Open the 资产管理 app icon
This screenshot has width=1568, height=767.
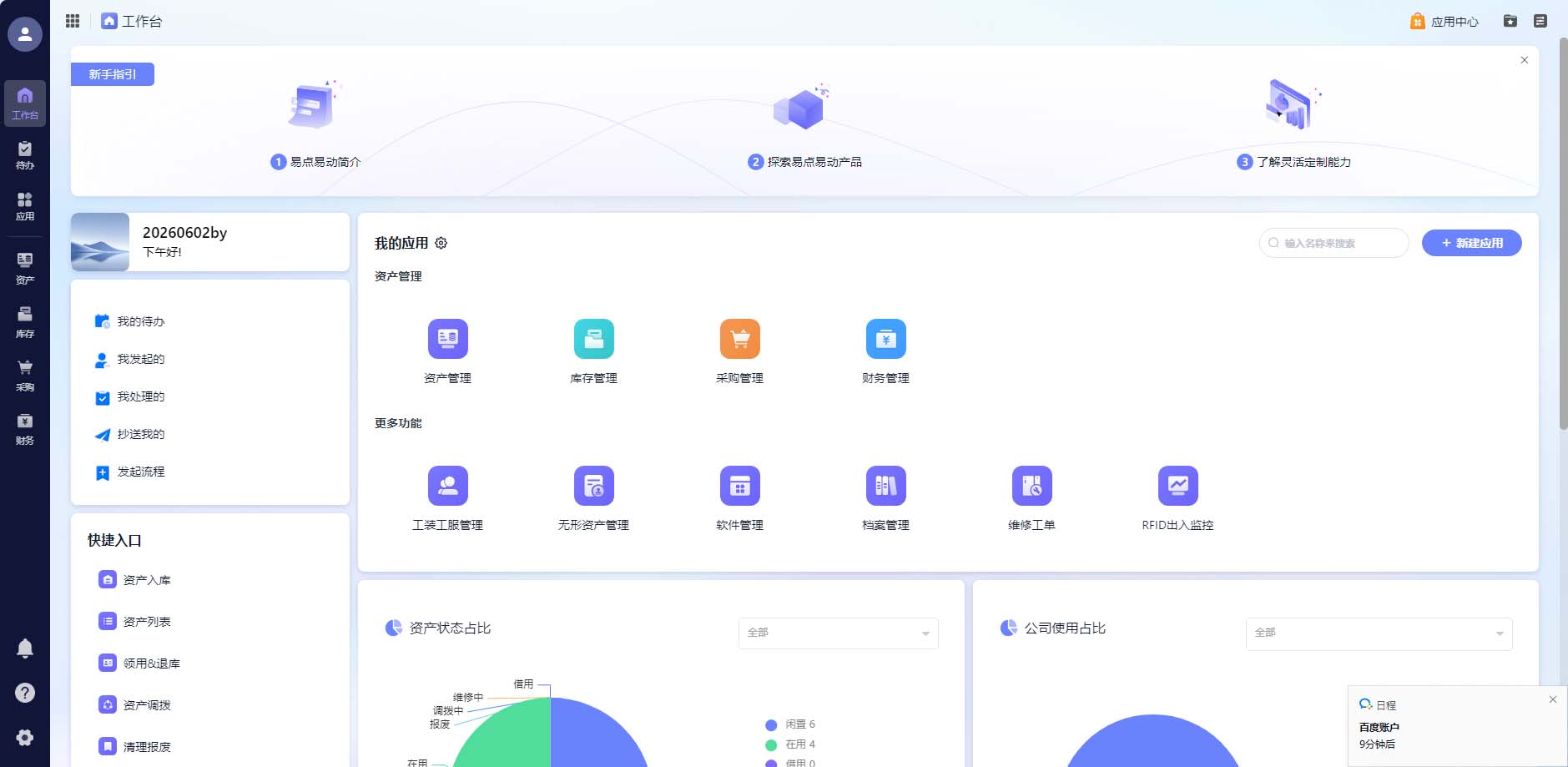tap(448, 340)
